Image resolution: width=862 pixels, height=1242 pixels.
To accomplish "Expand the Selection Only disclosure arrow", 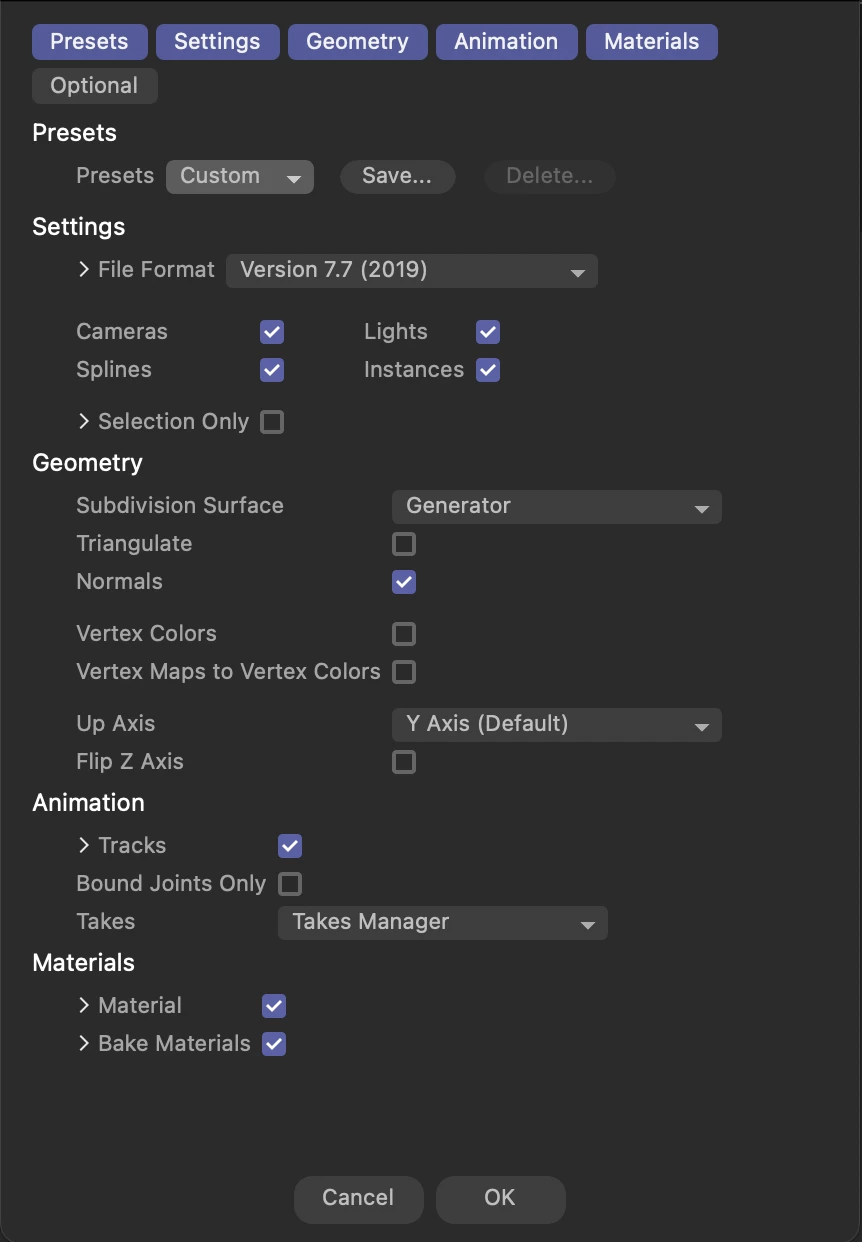I will click(x=84, y=422).
